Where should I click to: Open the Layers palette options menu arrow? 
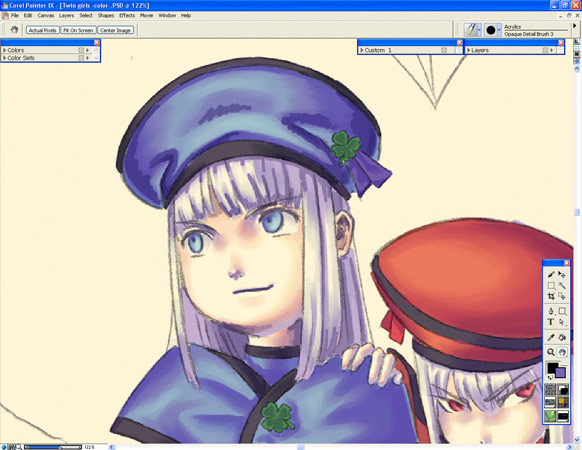click(552, 50)
